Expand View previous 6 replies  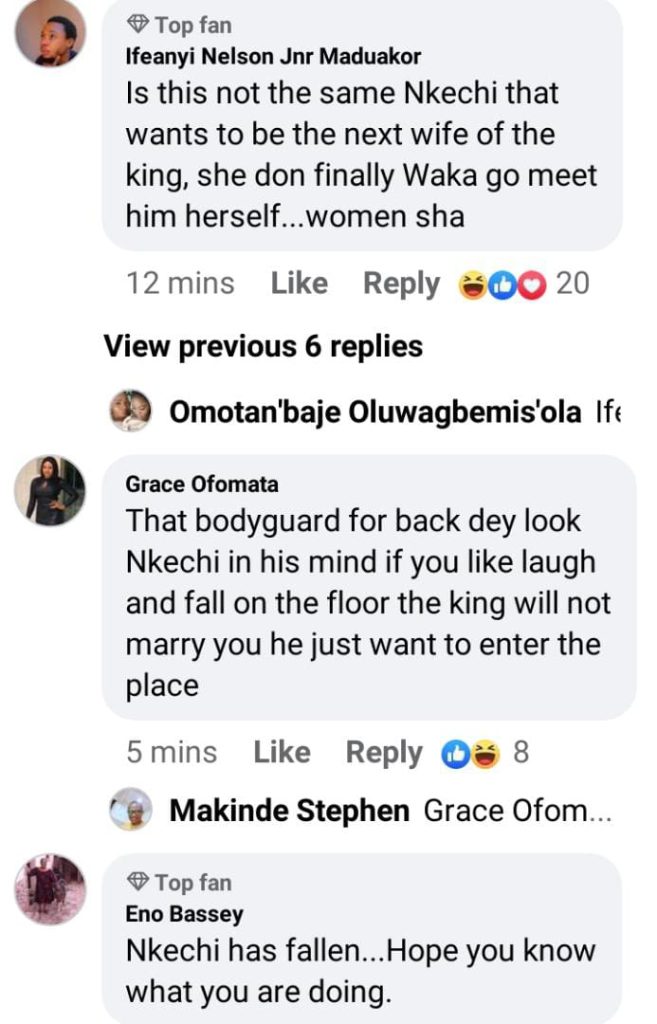[263, 346]
